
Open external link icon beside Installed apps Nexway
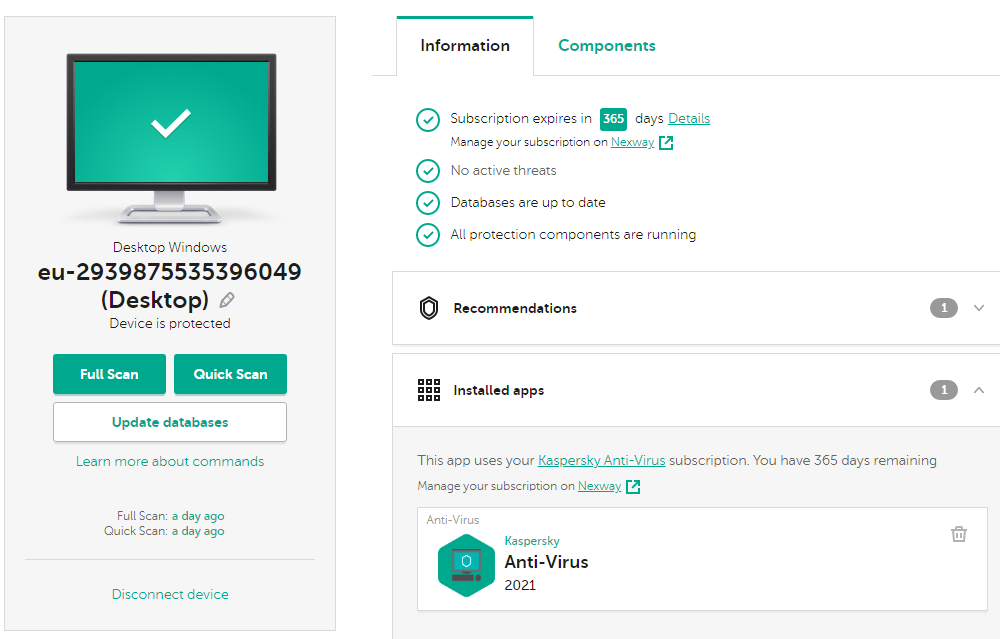pyautogui.click(x=633, y=487)
